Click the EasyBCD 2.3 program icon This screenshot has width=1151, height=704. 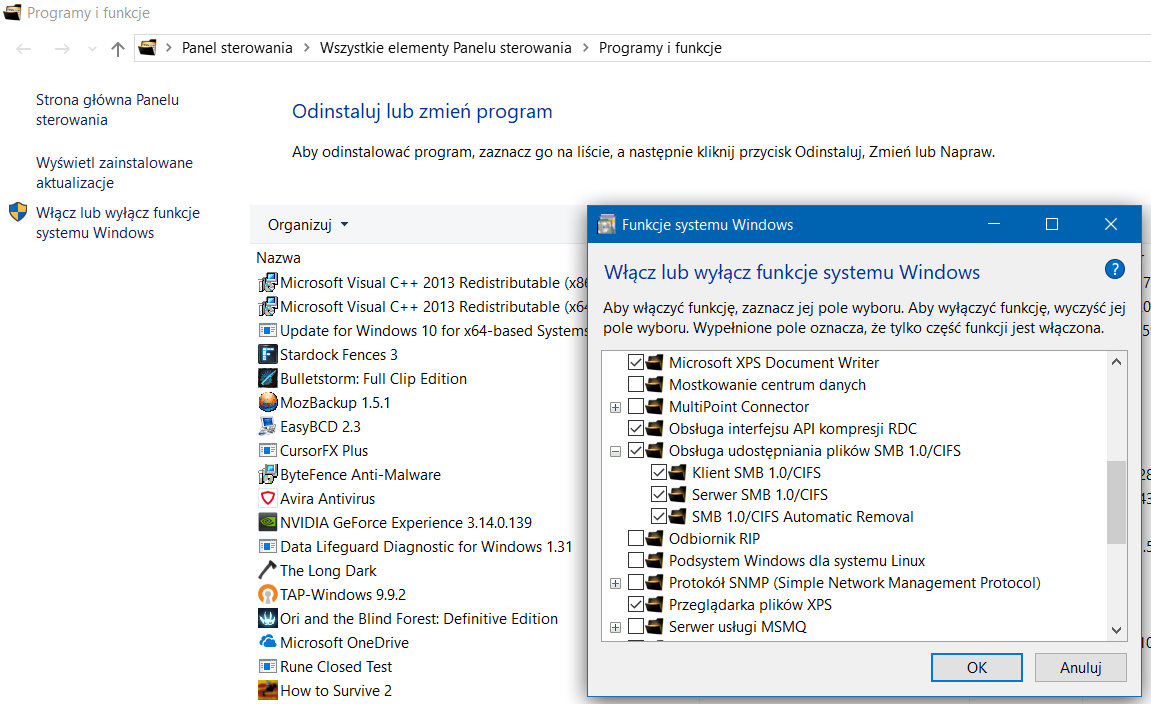[268, 427]
